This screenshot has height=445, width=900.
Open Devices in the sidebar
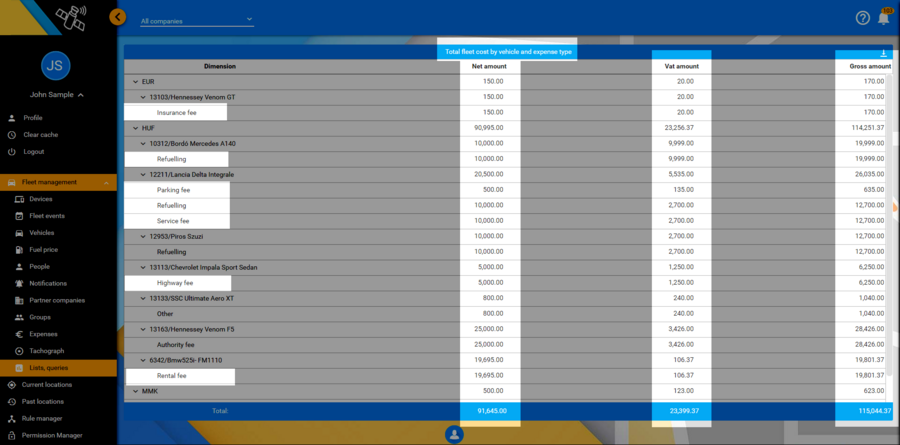41,199
